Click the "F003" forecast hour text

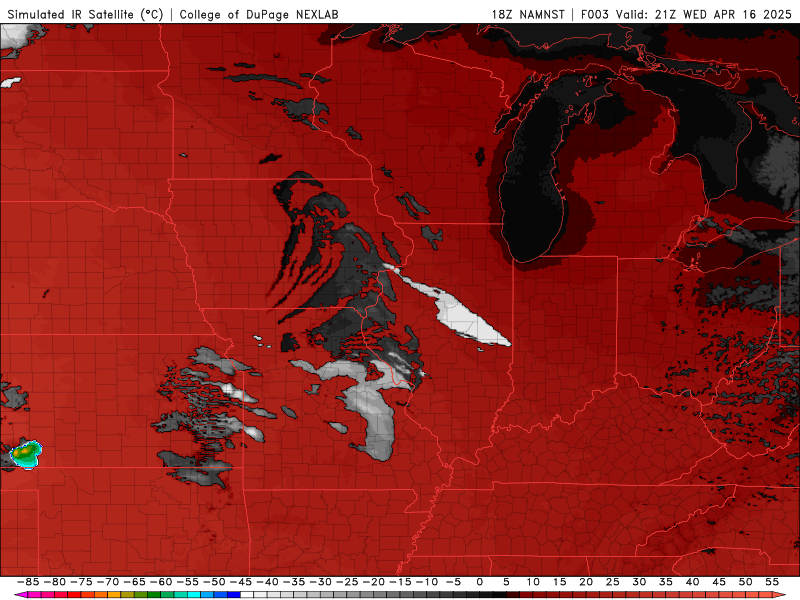(x=595, y=15)
